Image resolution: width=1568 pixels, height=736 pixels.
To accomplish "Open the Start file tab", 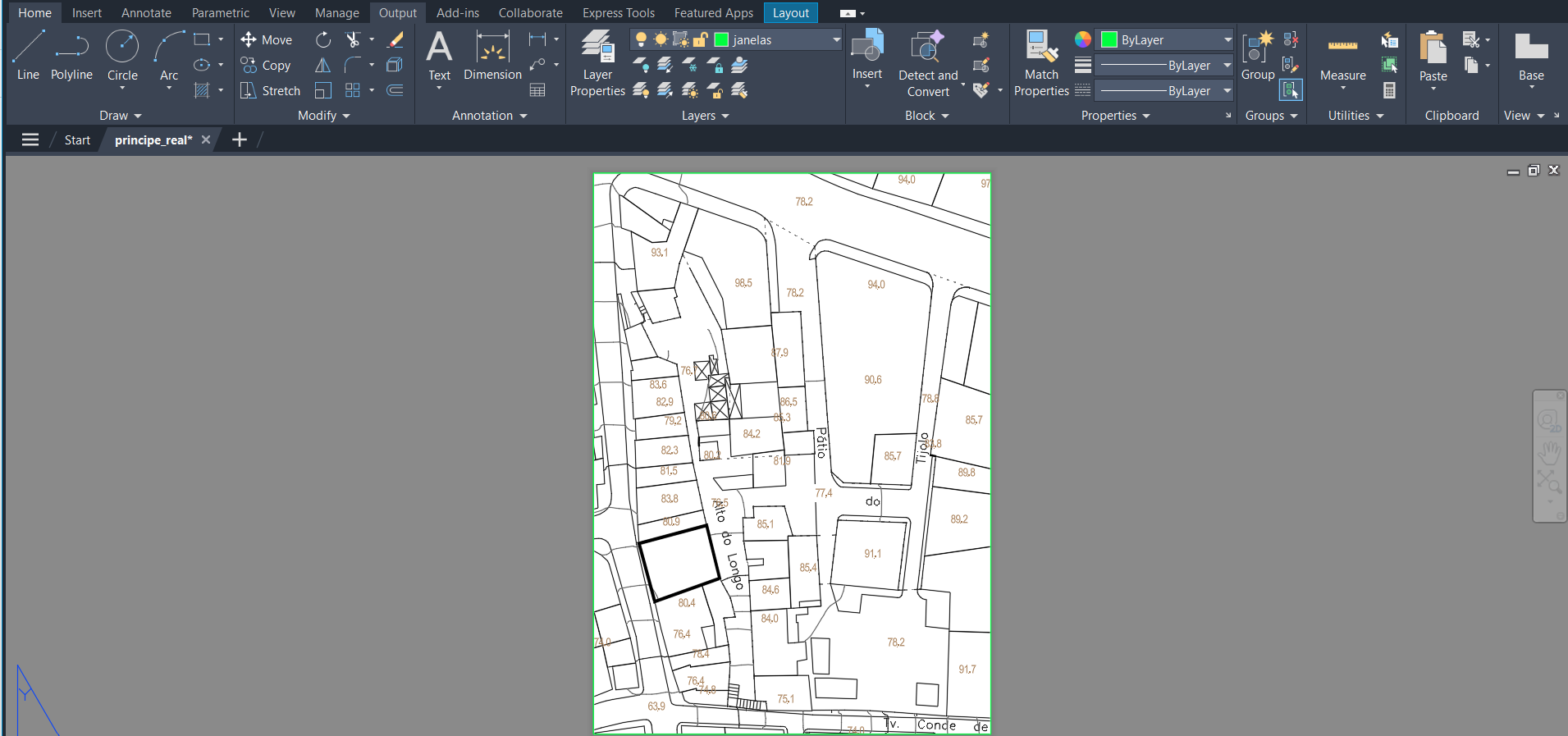I will [x=77, y=139].
